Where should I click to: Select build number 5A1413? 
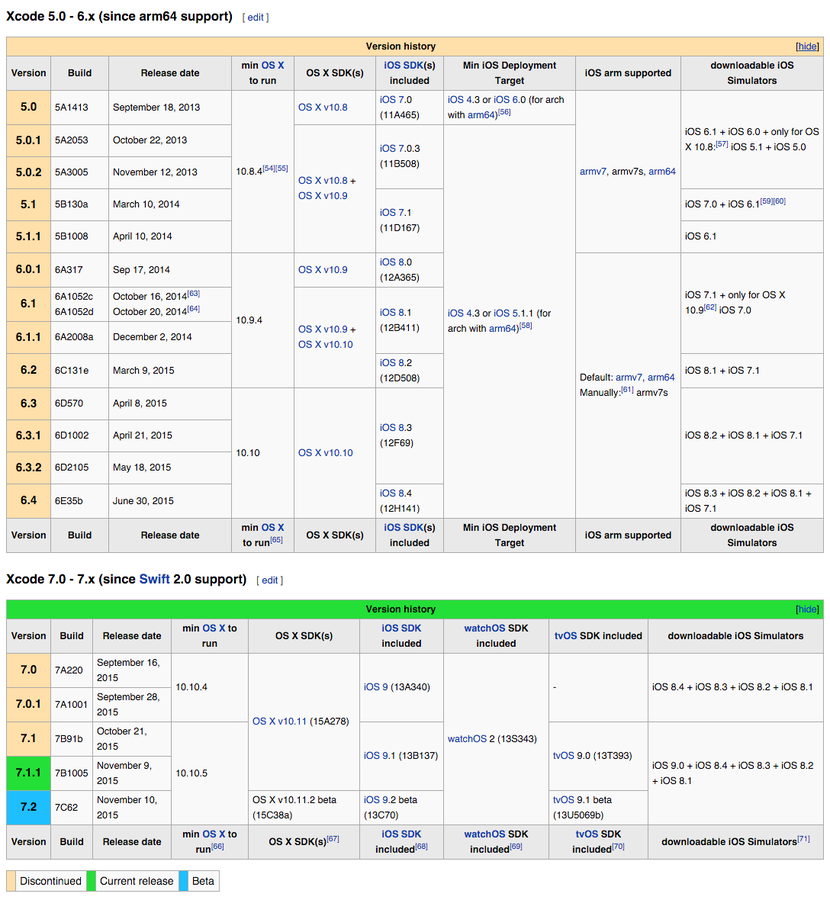(x=72, y=107)
